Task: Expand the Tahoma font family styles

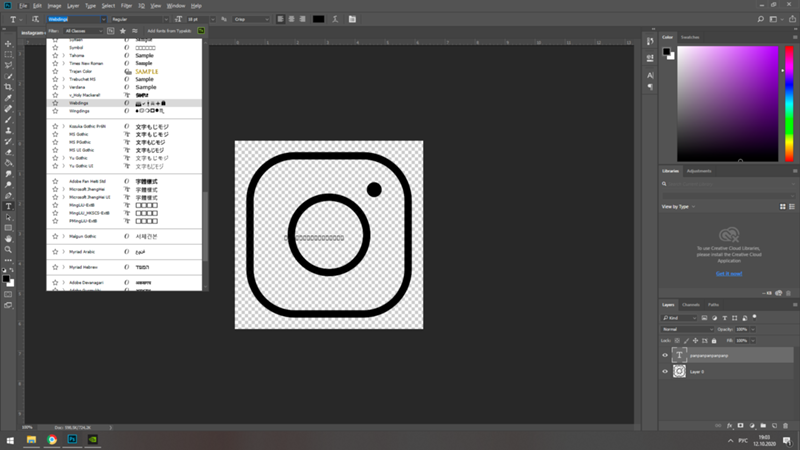Action: coord(63,56)
